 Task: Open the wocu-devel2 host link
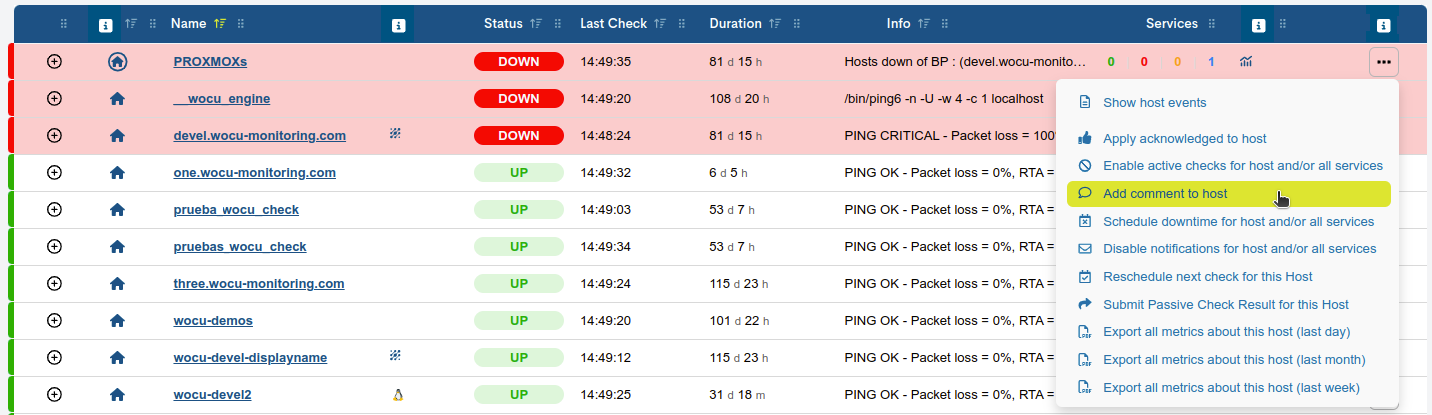click(212, 394)
